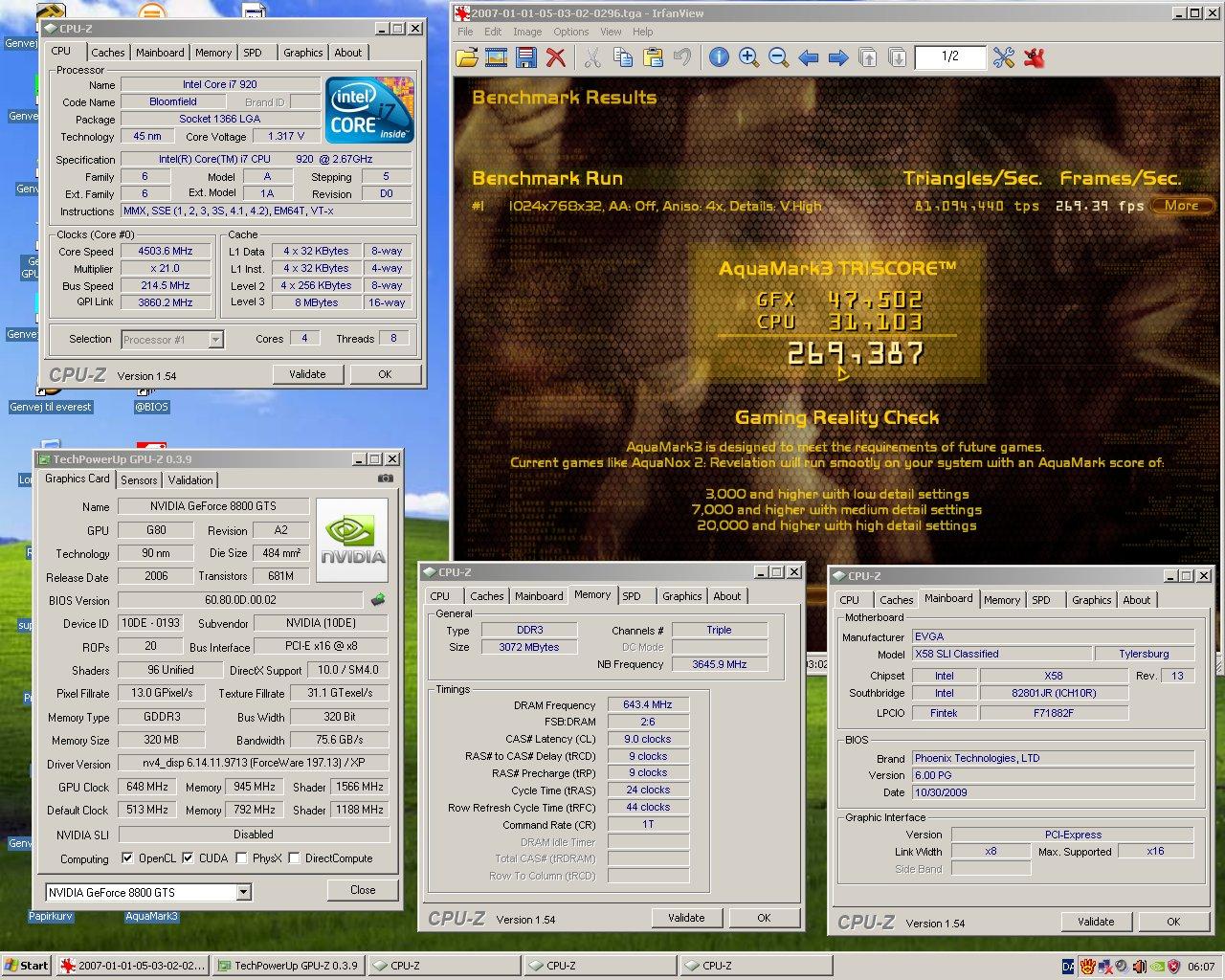This screenshot has height=980, width=1225.
Task: Click the Close button in GPU-Z
Action: click(363, 890)
